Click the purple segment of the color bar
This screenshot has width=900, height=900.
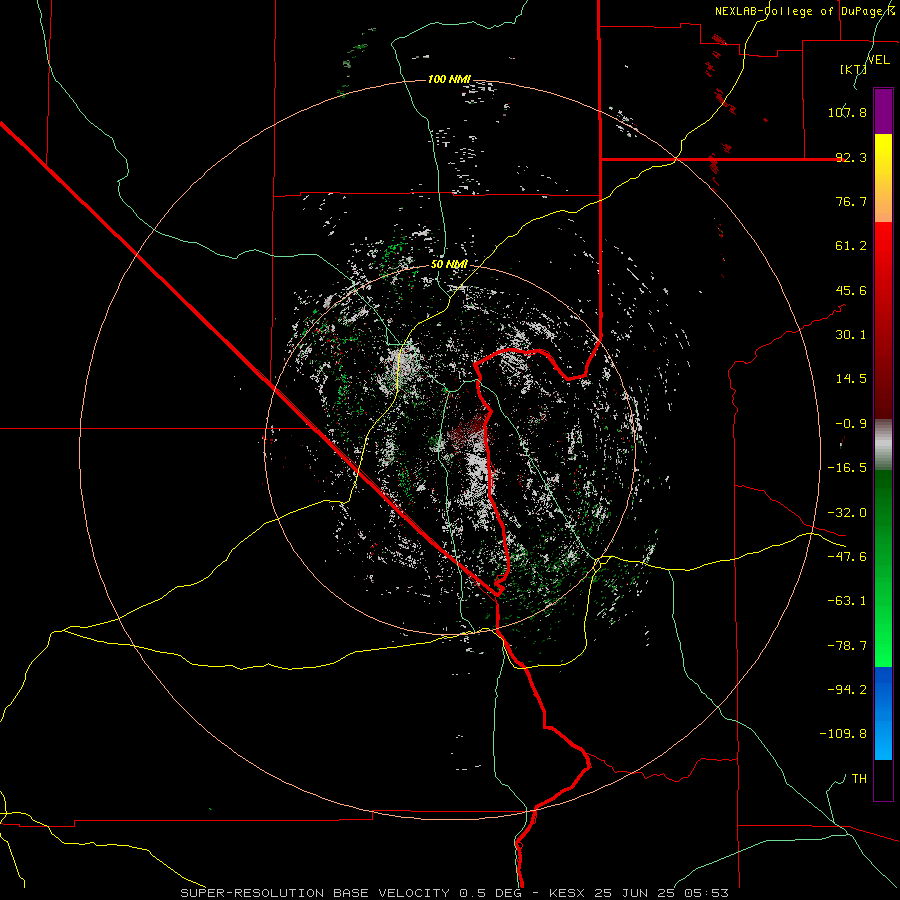(883, 111)
